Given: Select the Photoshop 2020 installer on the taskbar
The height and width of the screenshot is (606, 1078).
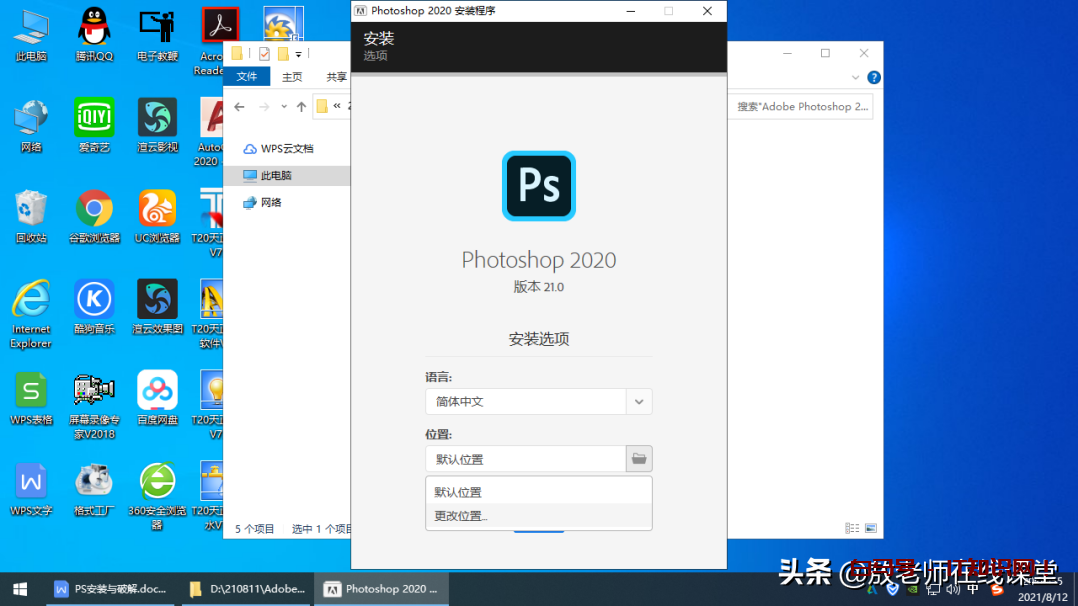Looking at the screenshot, I should pos(381,589).
